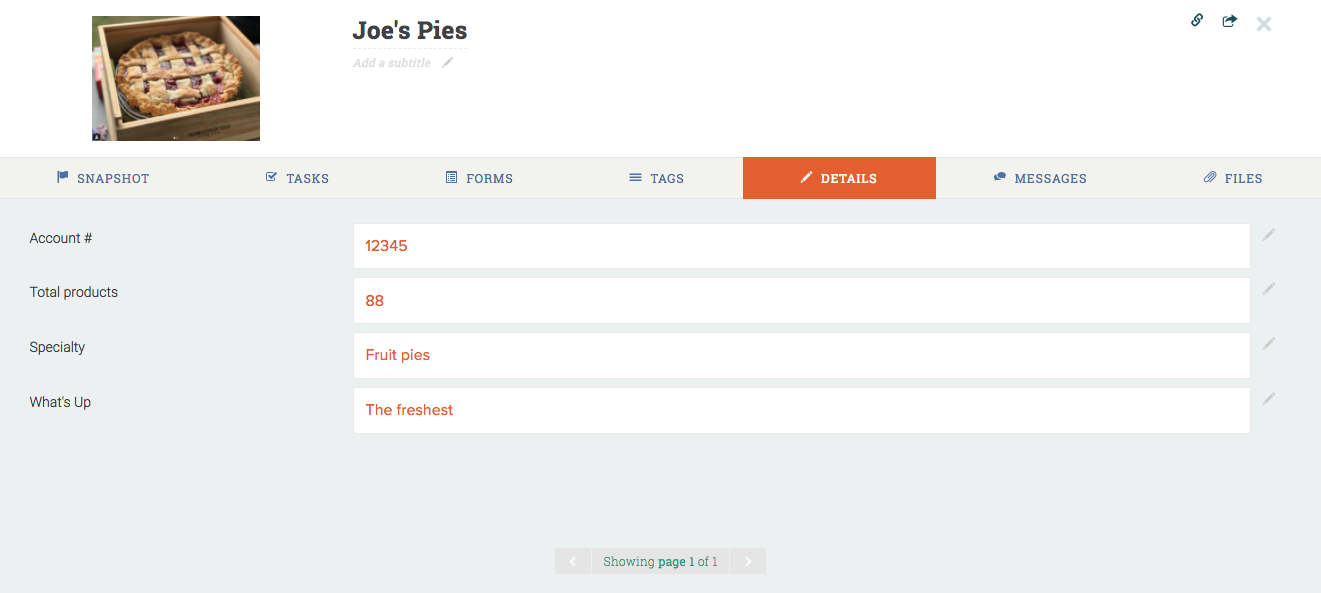Click the Account # value field 12345

[x=801, y=246]
